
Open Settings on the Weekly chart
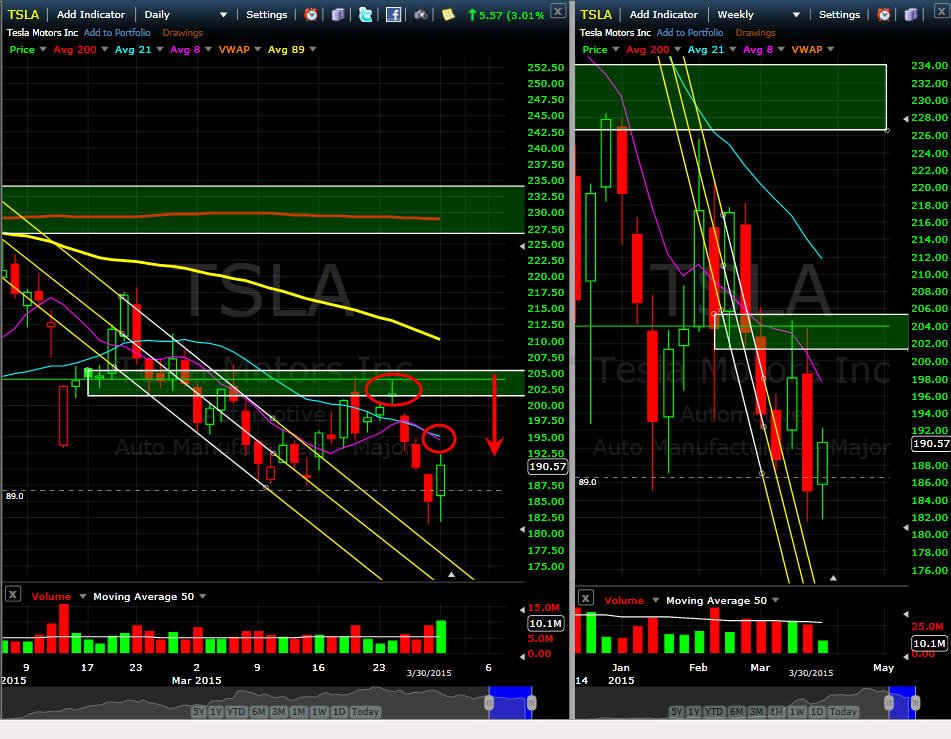click(839, 15)
